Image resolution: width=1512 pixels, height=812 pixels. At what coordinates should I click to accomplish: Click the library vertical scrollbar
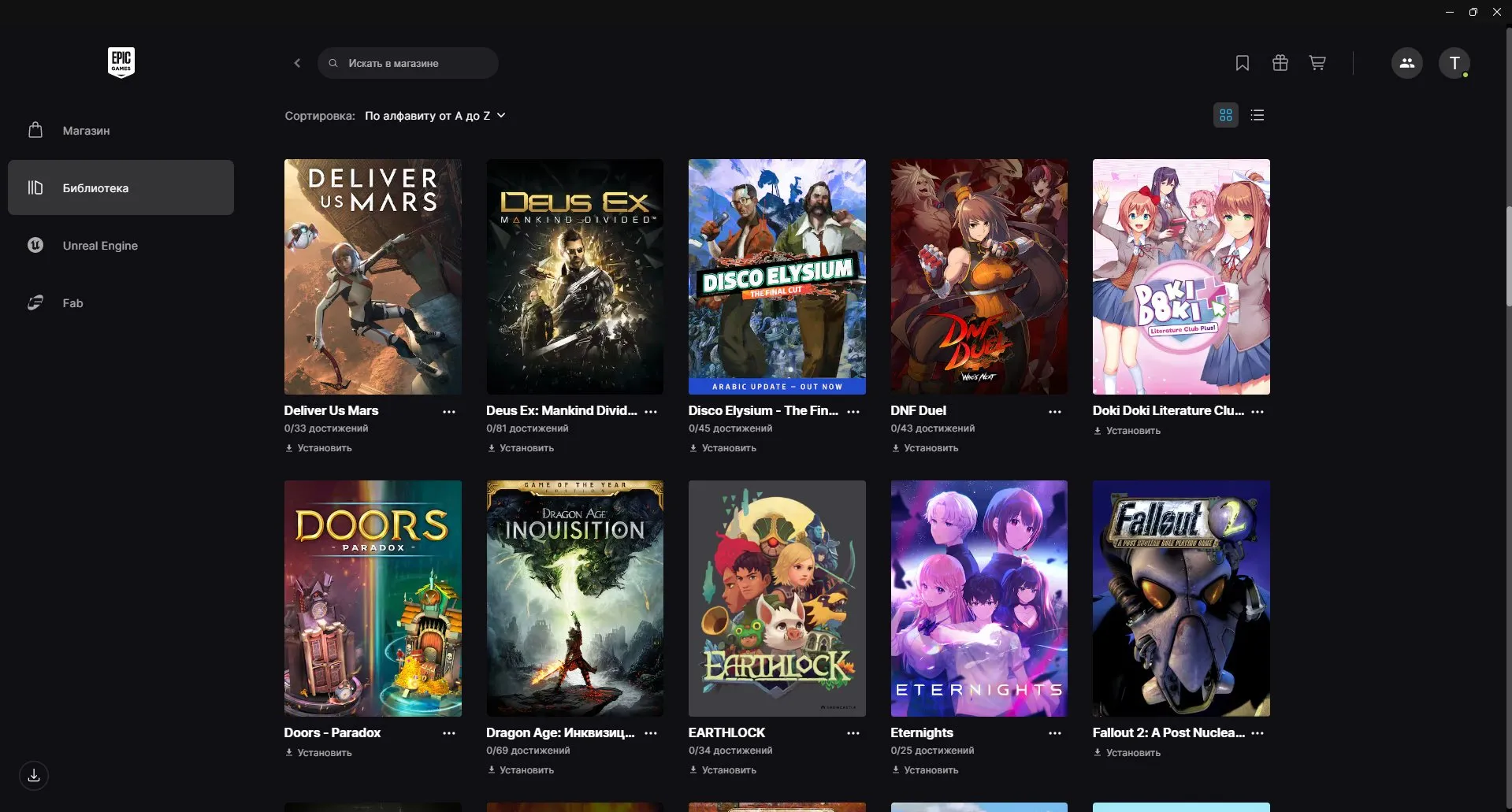[x=1508, y=256]
